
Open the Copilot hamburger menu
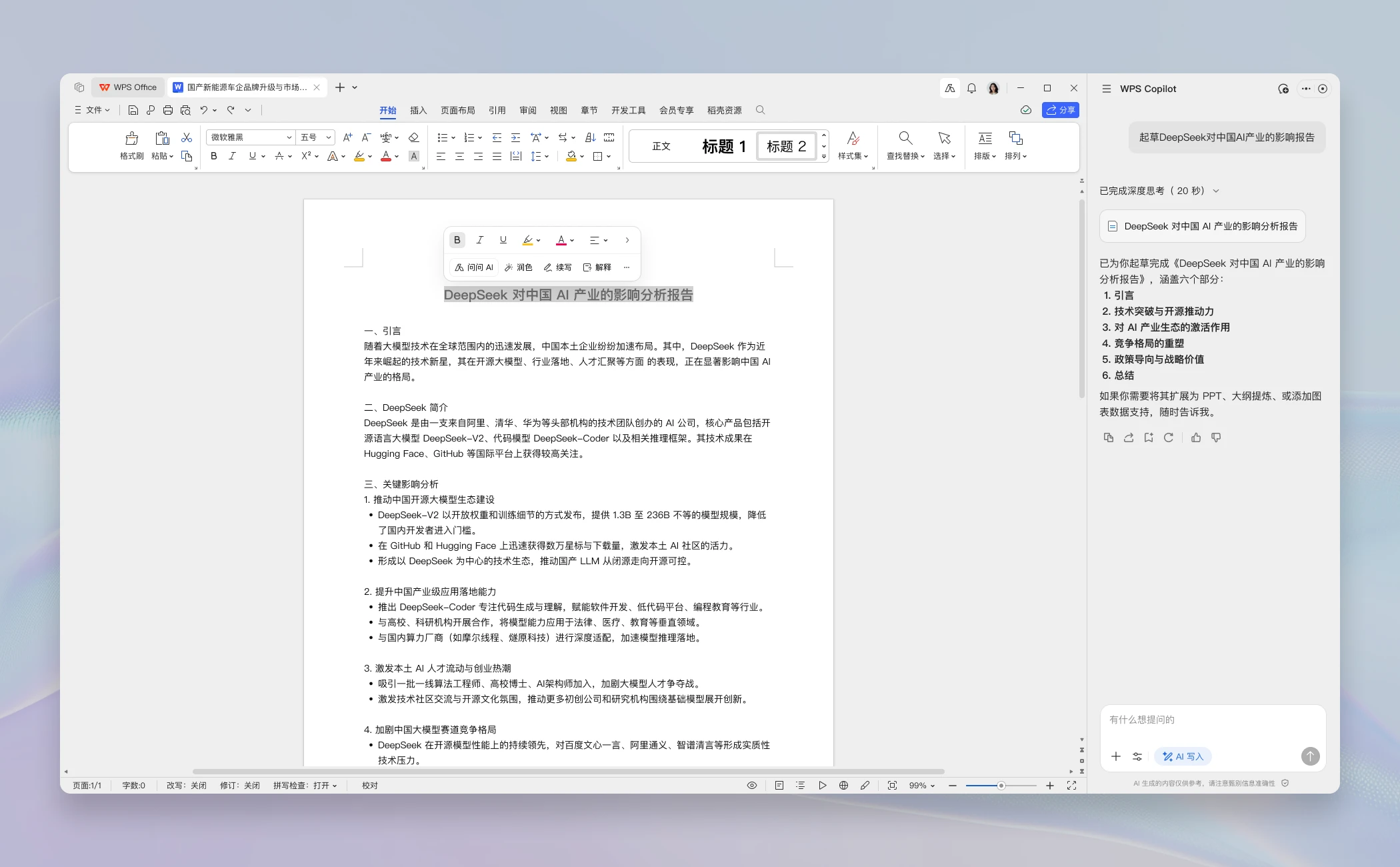point(1107,89)
